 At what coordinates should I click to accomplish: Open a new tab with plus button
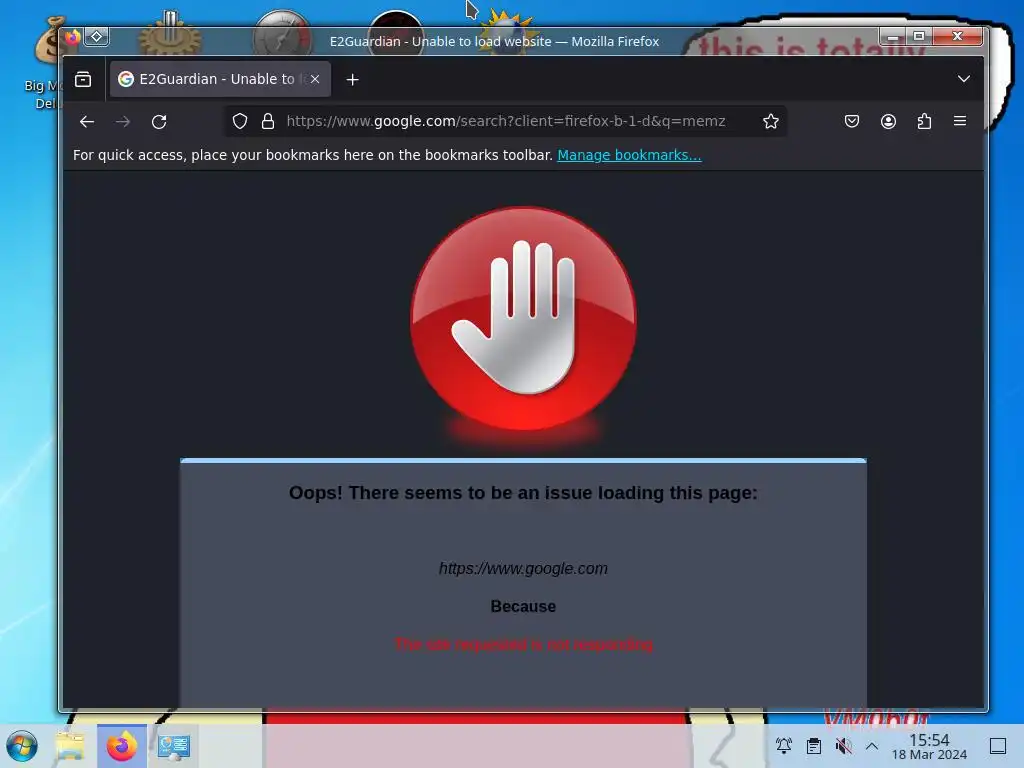[353, 80]
